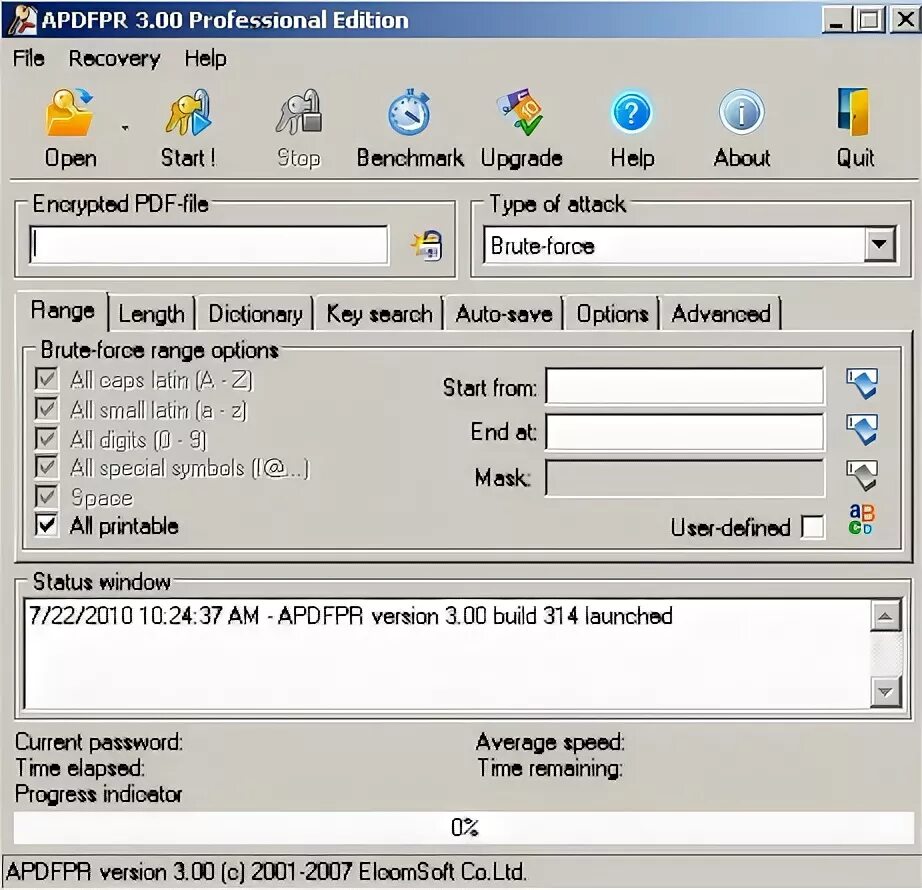Click the progress bar showing 0%
This screenshot has height=890, width=922.
click(x=461, y=827)
